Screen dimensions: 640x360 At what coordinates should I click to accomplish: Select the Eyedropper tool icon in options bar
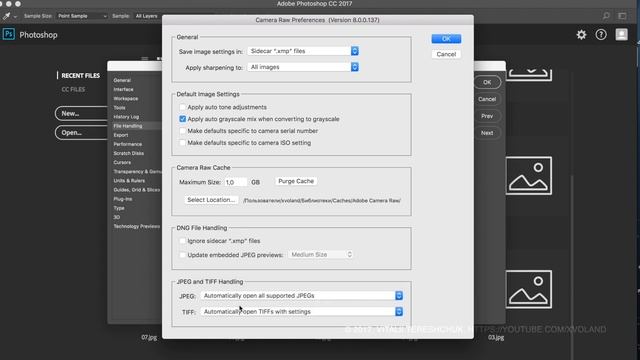[7, 16]
